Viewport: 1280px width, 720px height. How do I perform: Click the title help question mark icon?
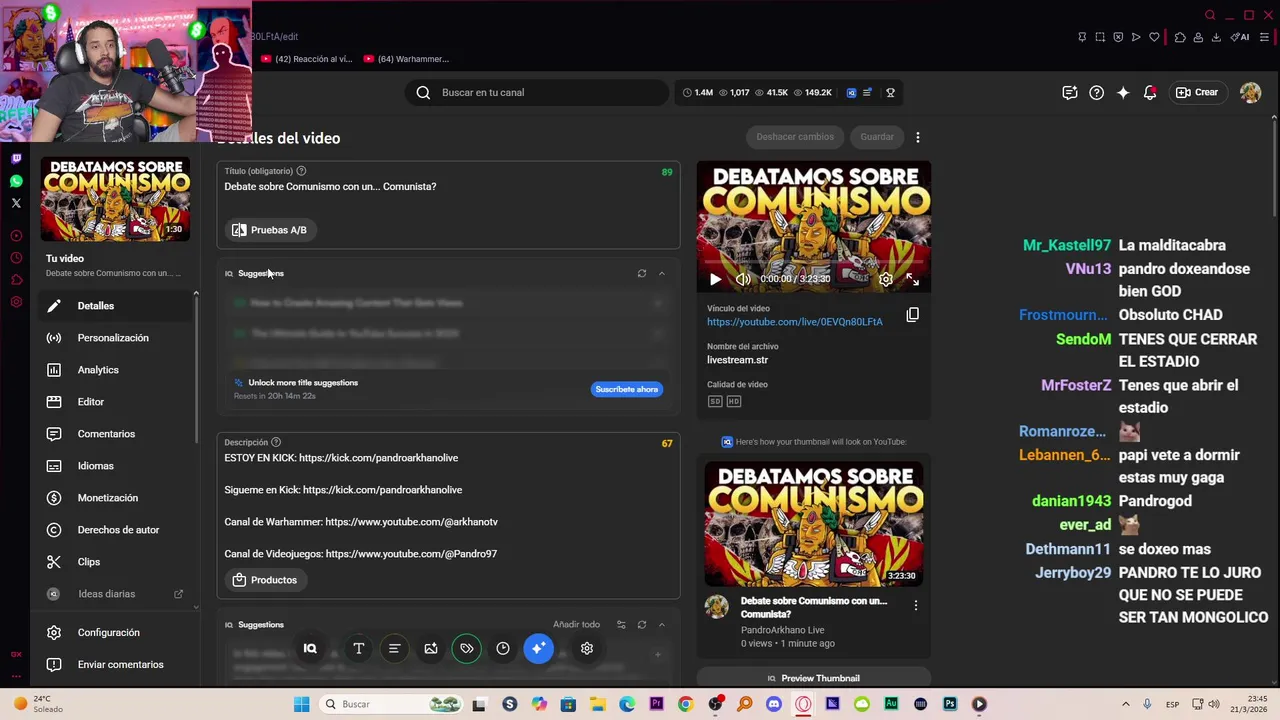coord(301,171)
